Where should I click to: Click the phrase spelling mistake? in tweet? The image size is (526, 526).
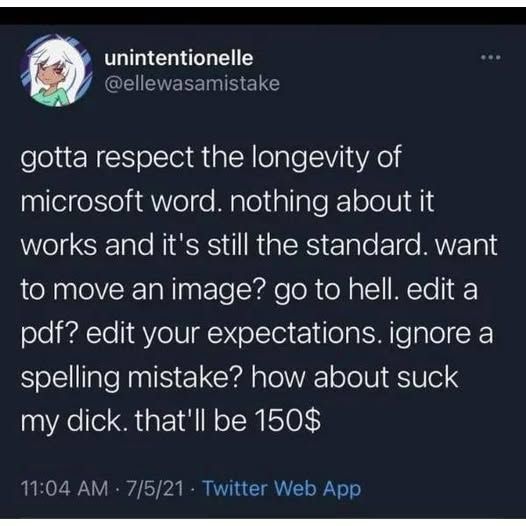129,378
